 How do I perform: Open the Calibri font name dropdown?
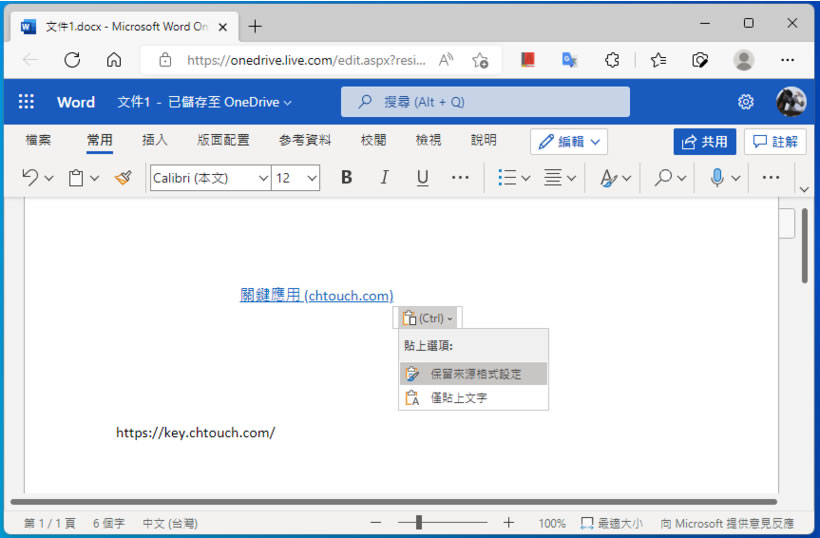210,178
